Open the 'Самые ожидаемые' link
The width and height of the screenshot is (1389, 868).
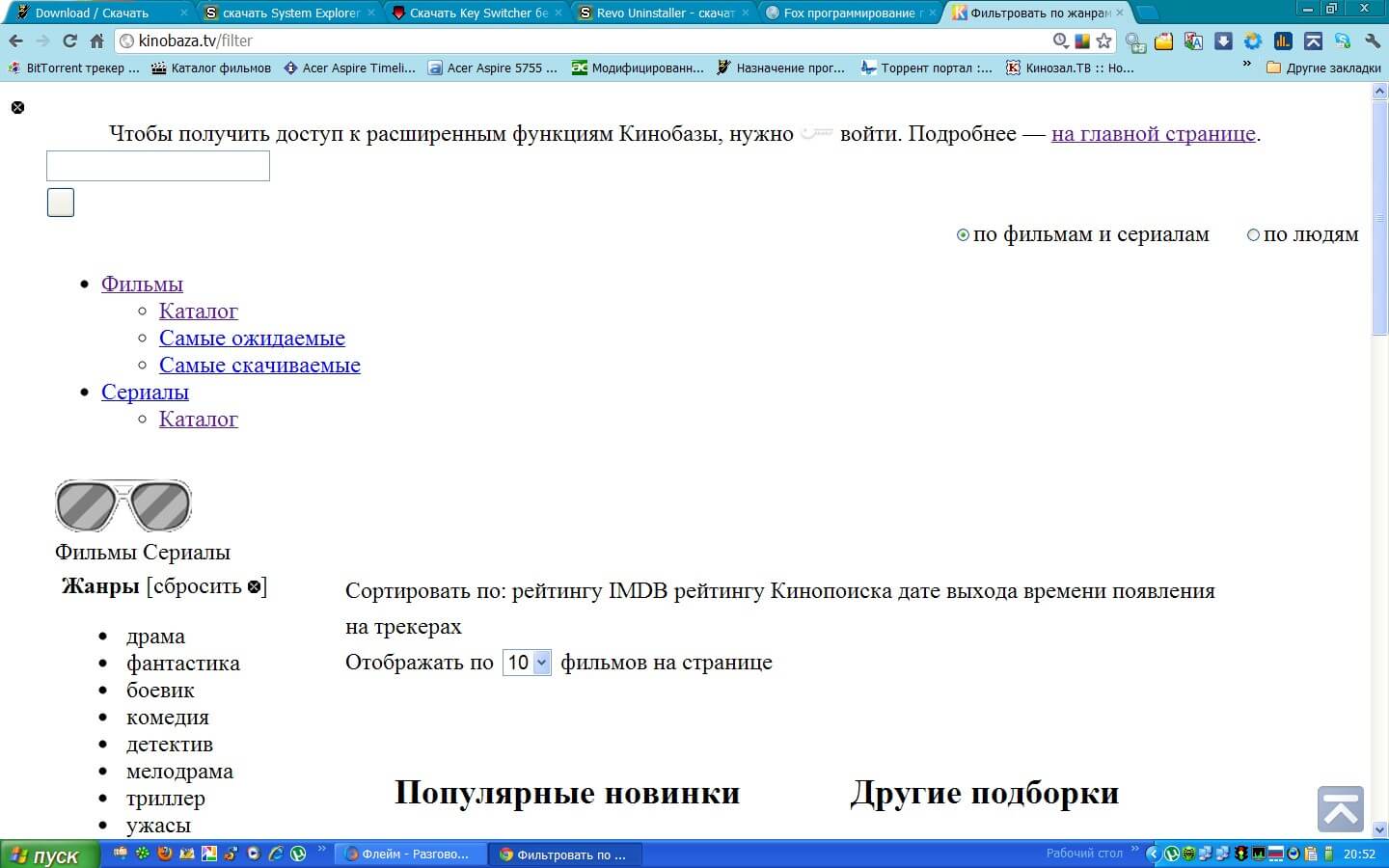(252, 338)
